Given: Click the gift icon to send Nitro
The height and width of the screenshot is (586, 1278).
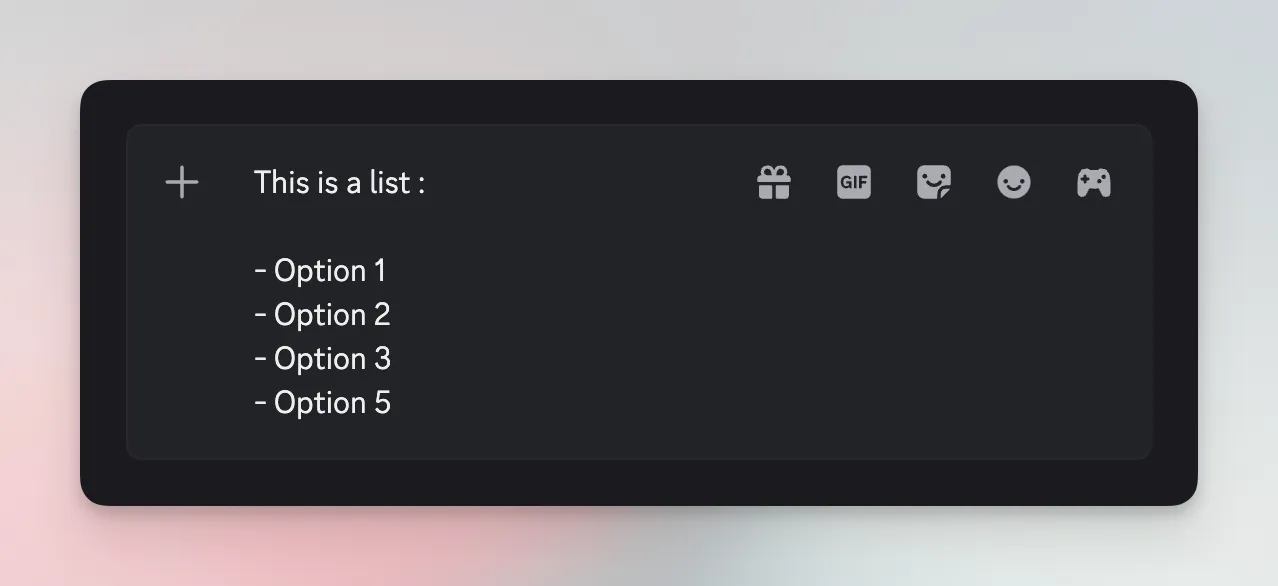Looking at the screenshot, I should [773, 182].
